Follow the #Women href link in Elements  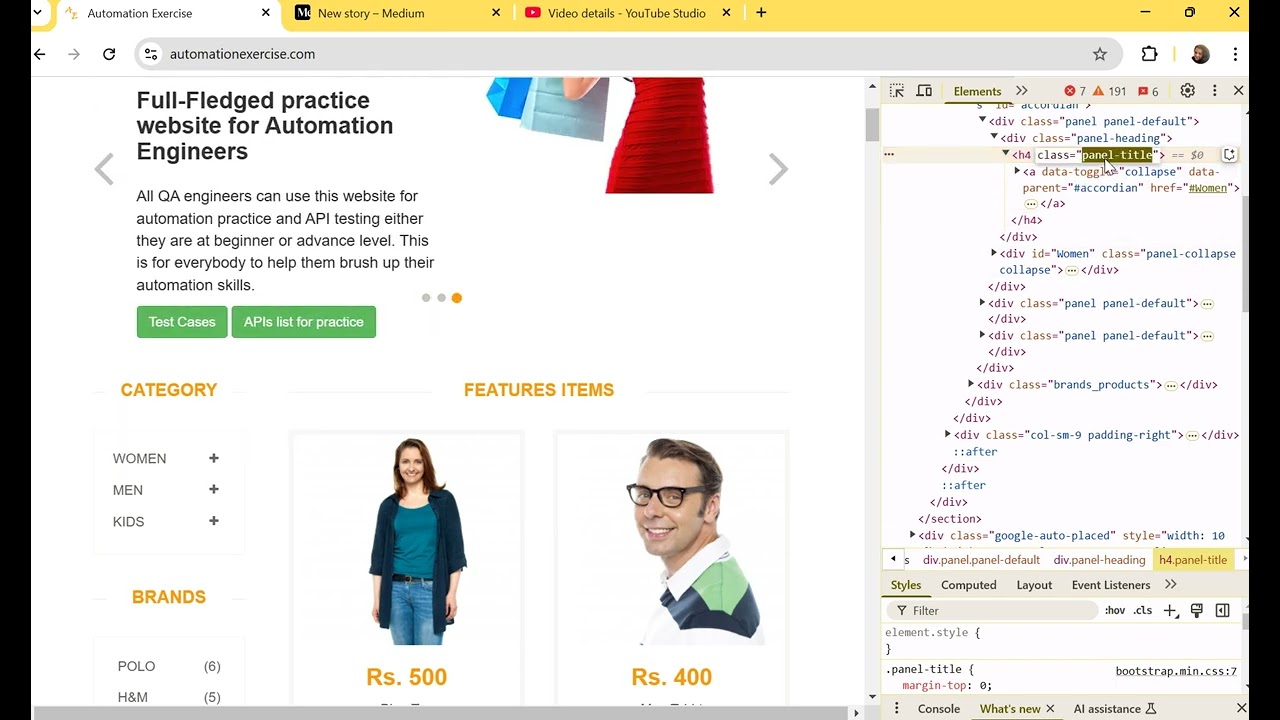tap(1208, 188)
